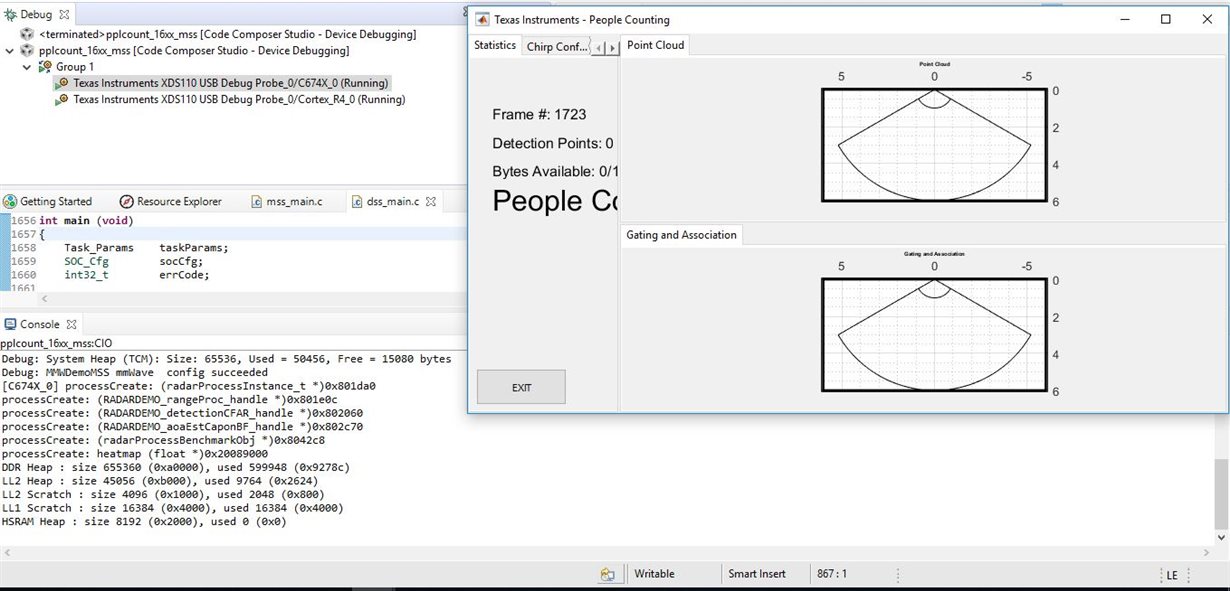Select terminated pplcount_16xx_mss entry
This screenshot has height=591, width=1230.
pos(228,34)
